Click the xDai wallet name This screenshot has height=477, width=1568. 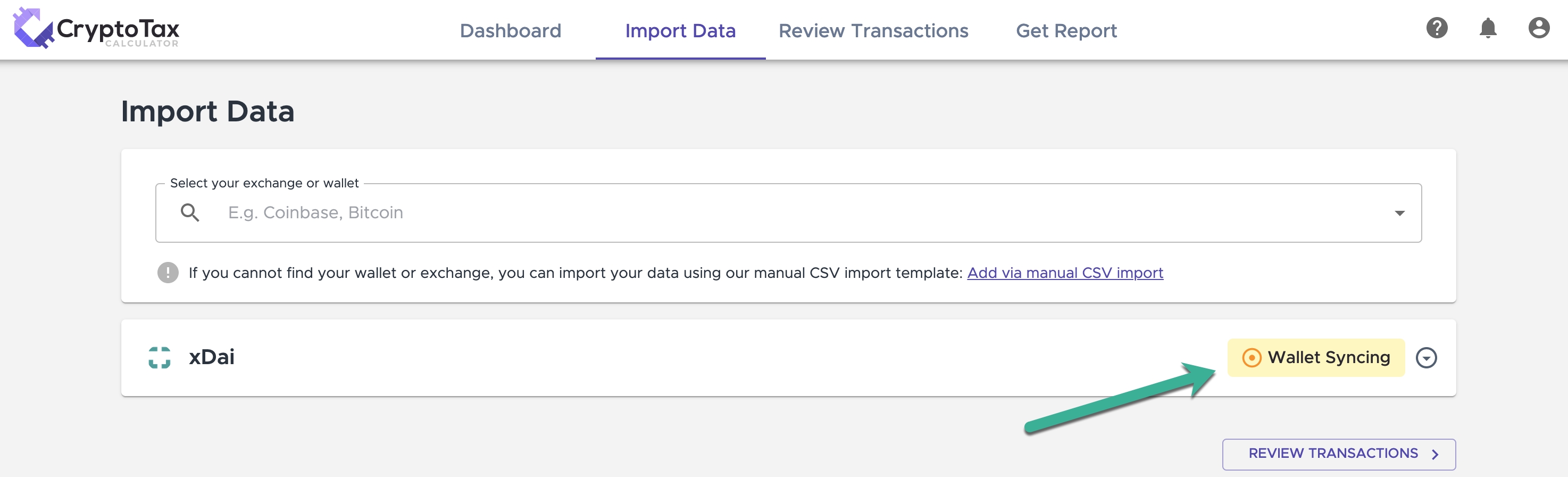pos(211,357)
